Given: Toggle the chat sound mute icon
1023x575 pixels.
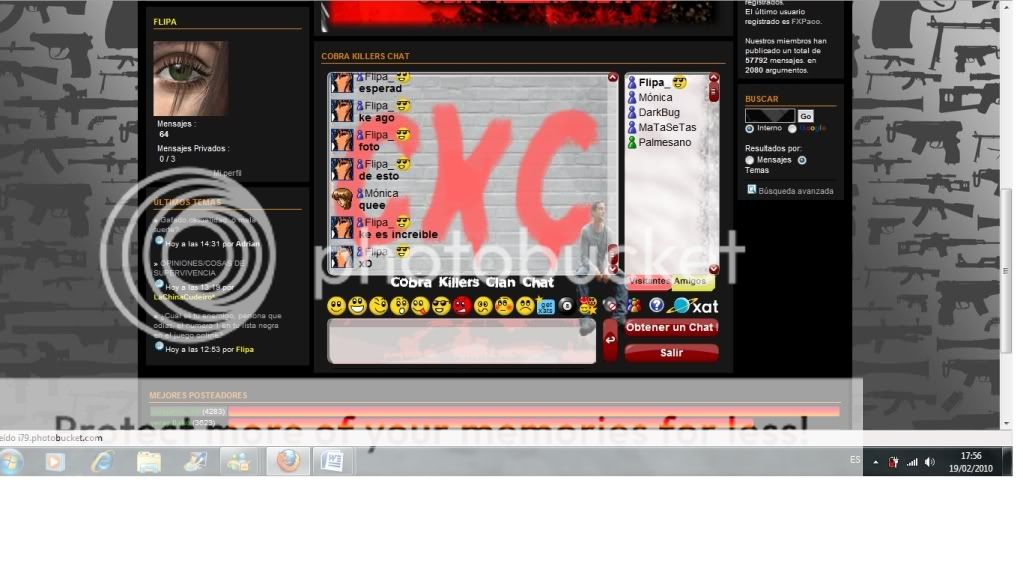Looking at the screenshot, I should pyautogui.click(x=611, y=305).
